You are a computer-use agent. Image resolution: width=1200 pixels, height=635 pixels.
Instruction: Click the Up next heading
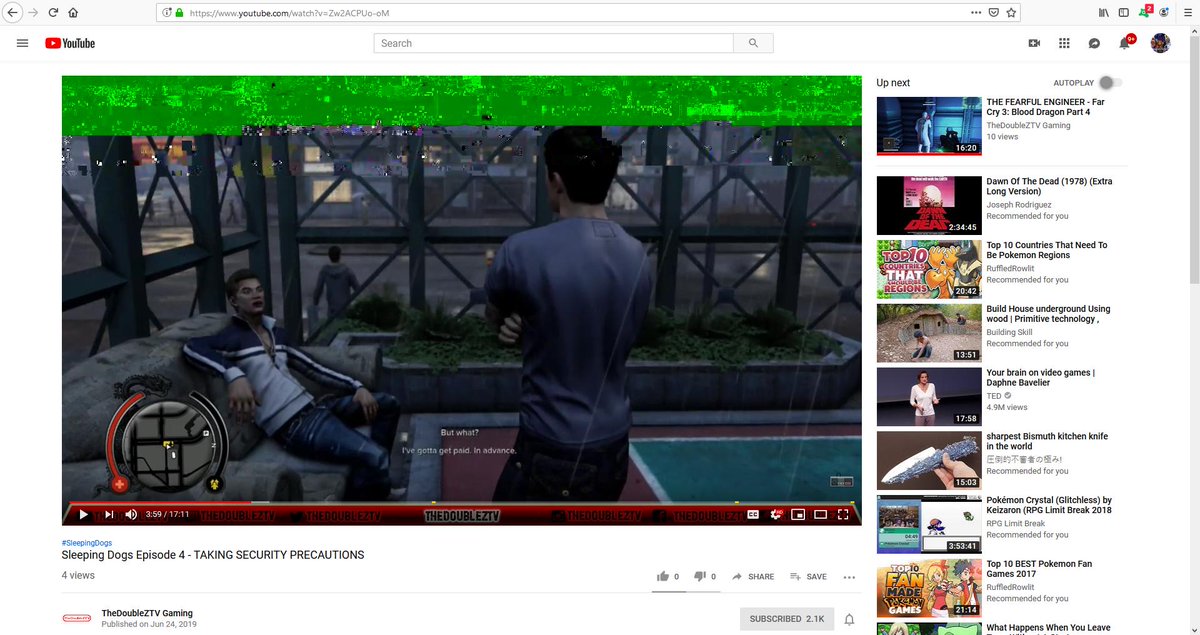click(x=893, y=83)
